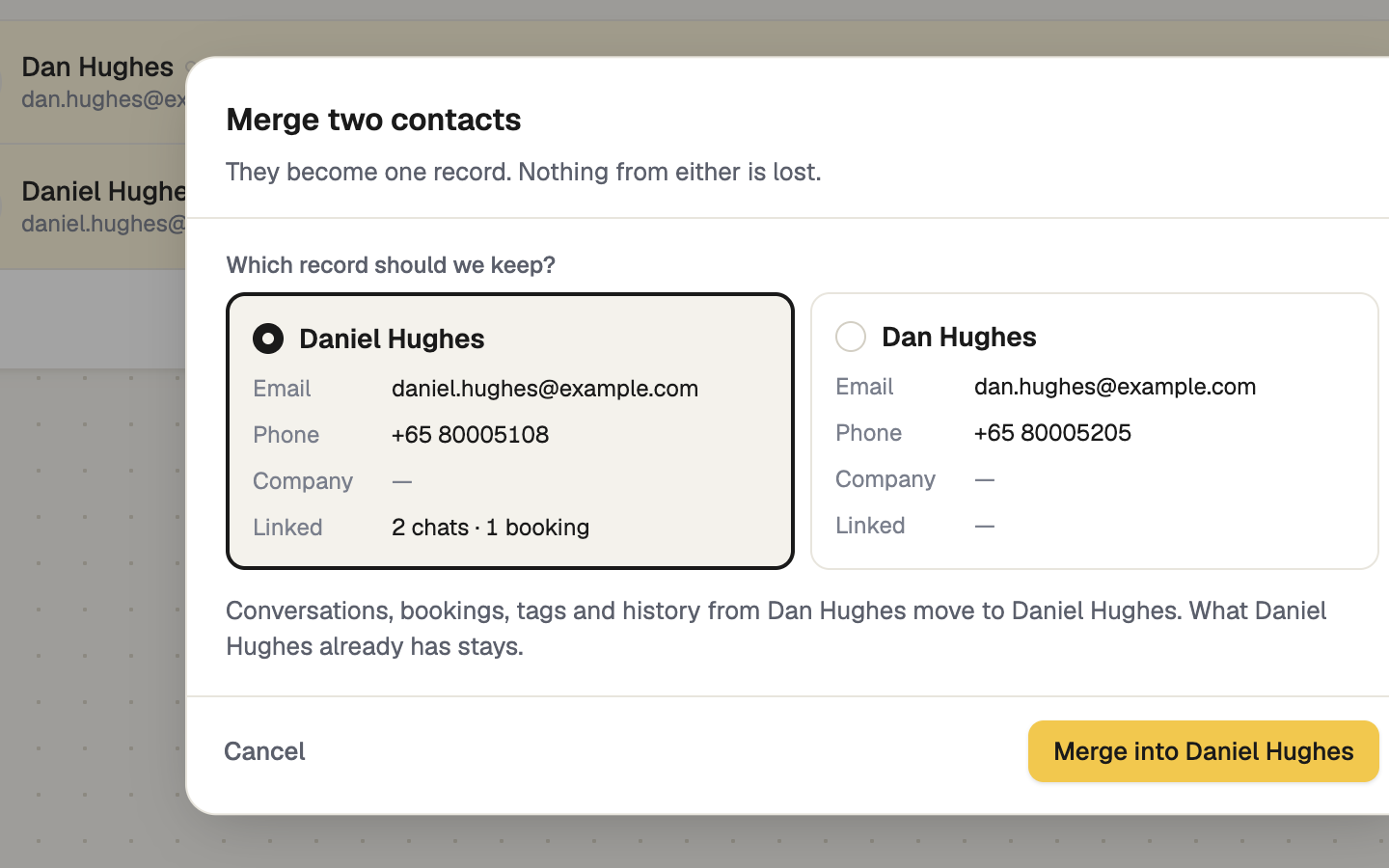Click the Cancel button
This screenshot has height=868, width=1389.
point(264,751)
